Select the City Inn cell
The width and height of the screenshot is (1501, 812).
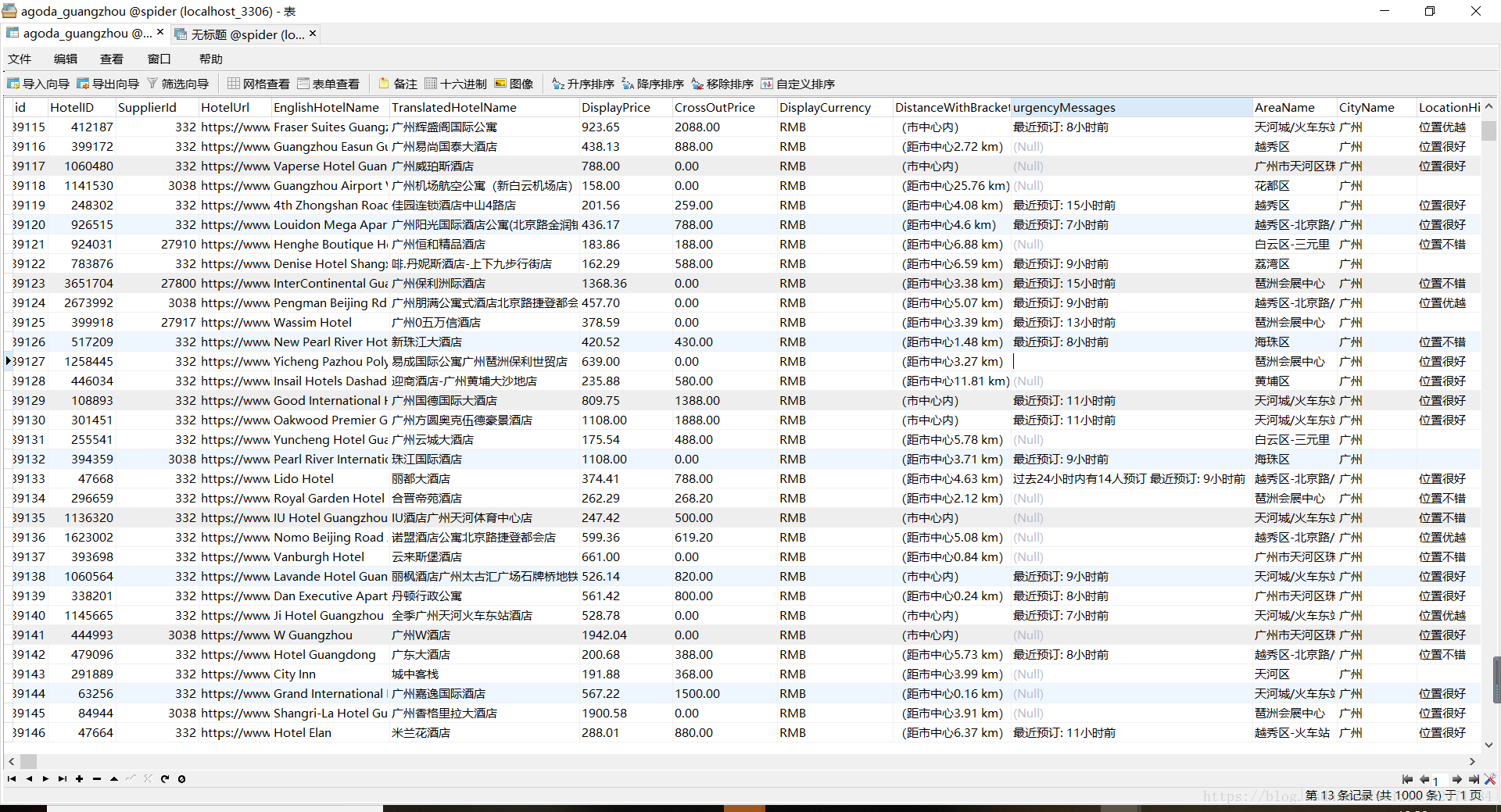pyautogui.click(x=330, y=674)
